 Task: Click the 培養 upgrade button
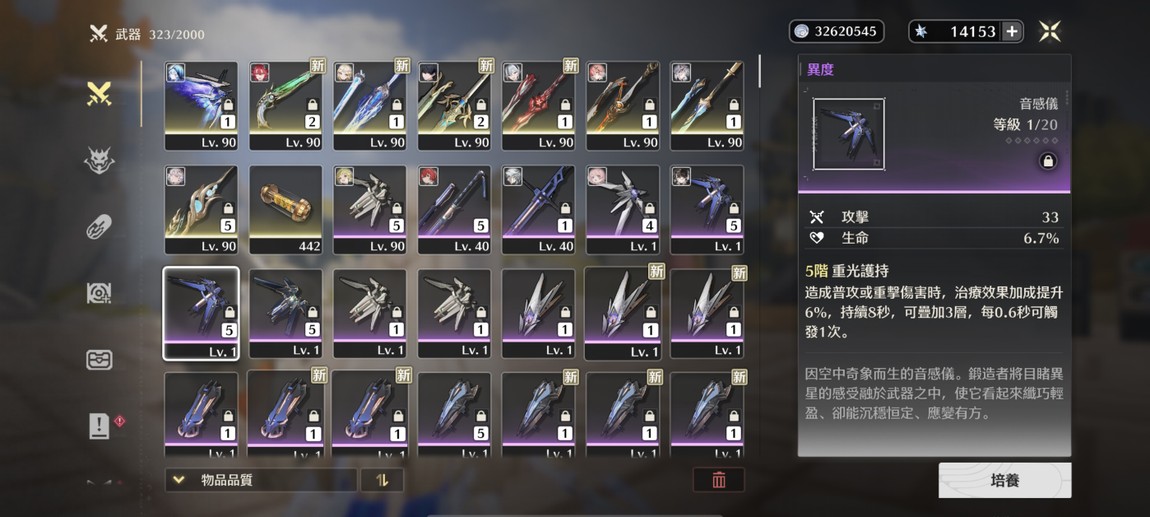[1004, 481]
